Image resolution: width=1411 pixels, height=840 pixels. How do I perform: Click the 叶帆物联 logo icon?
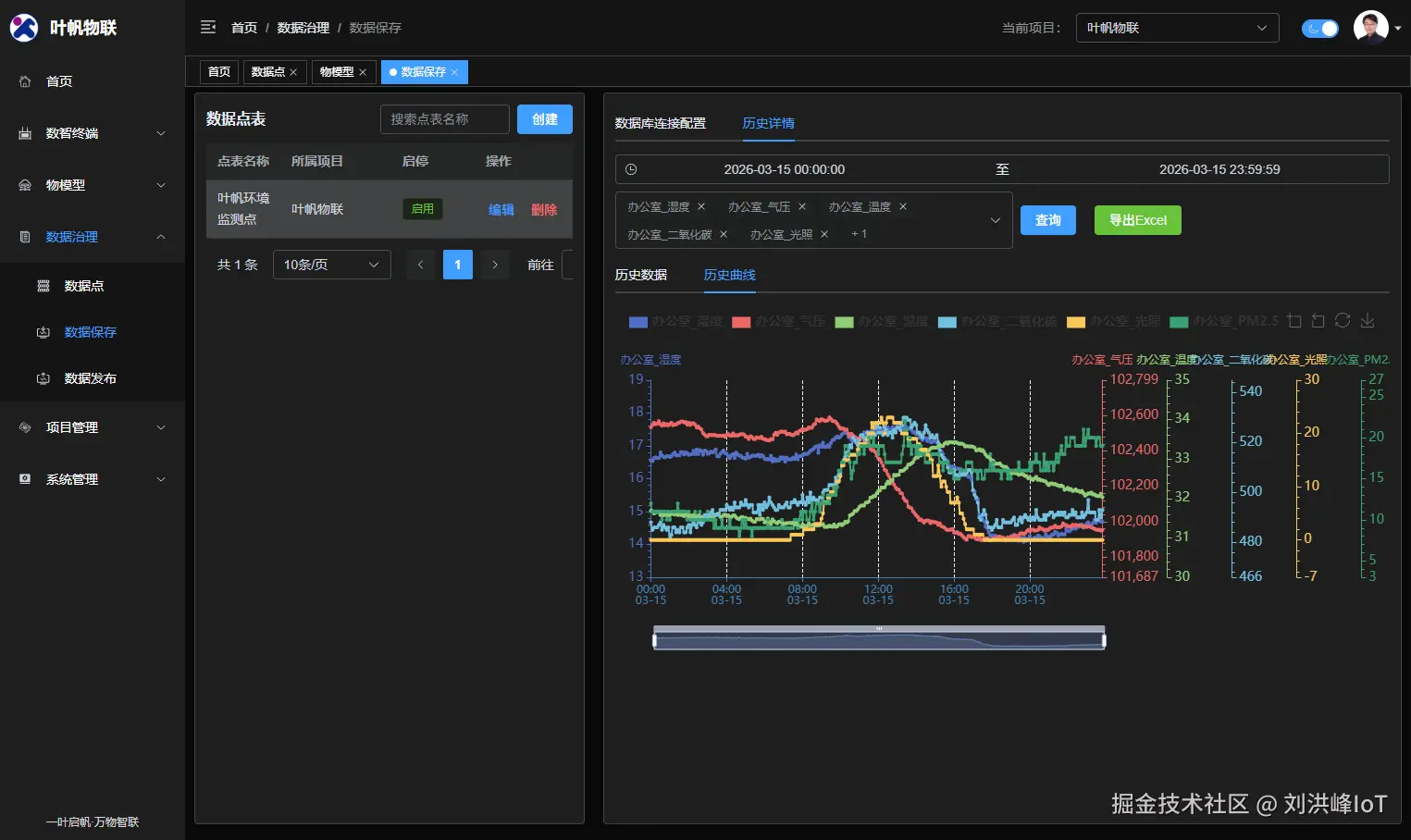[23, 28]
